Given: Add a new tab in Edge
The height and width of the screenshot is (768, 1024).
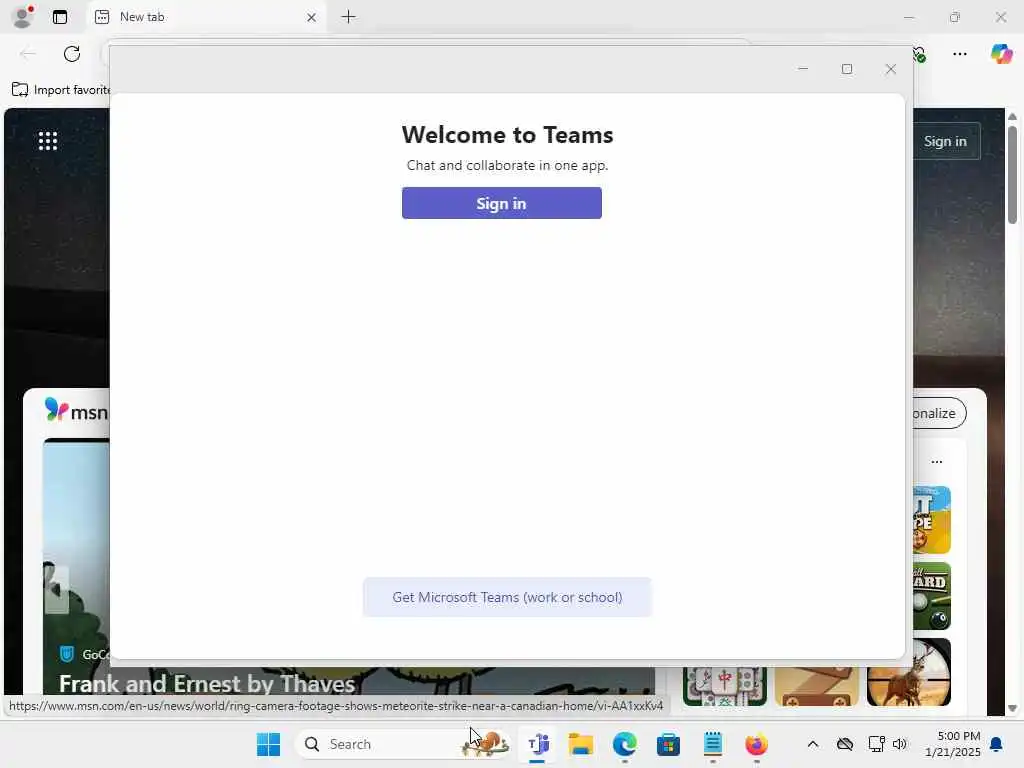Looking at the screenshot, I should pos(349,17).
